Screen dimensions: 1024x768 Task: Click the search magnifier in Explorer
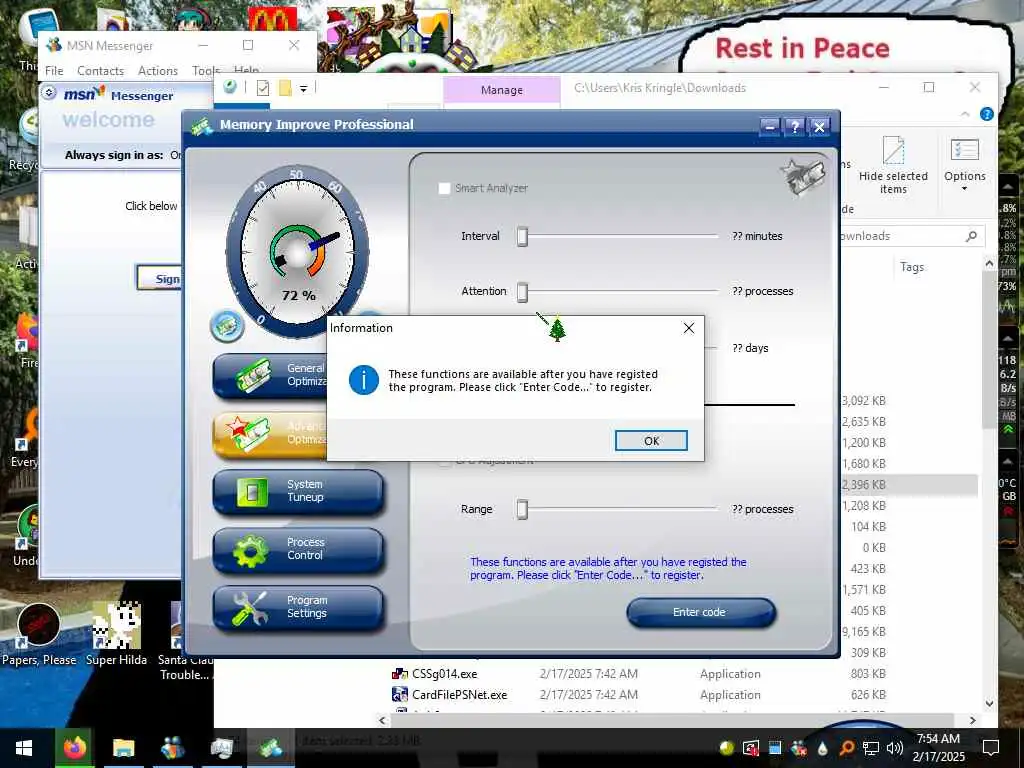tap(971, 236)
